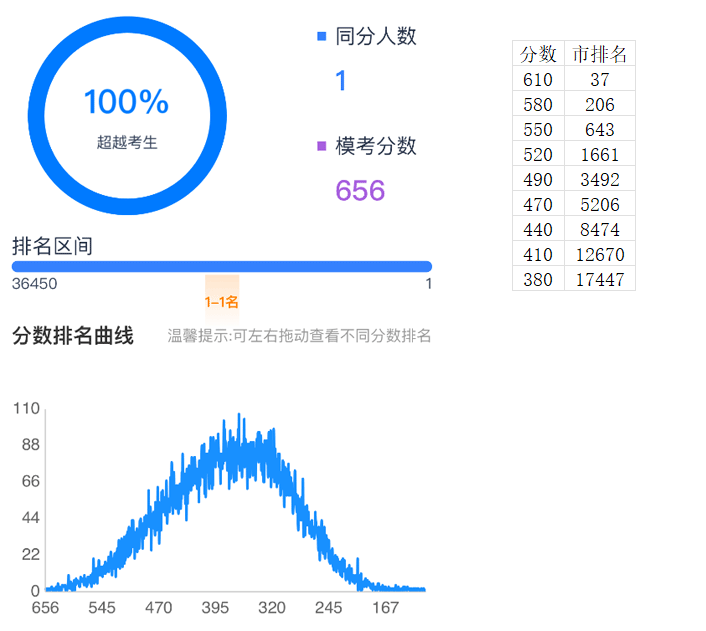Click the city rank 206 cell
Viewport: 706px width, 631px height.
tap(599, 105)
